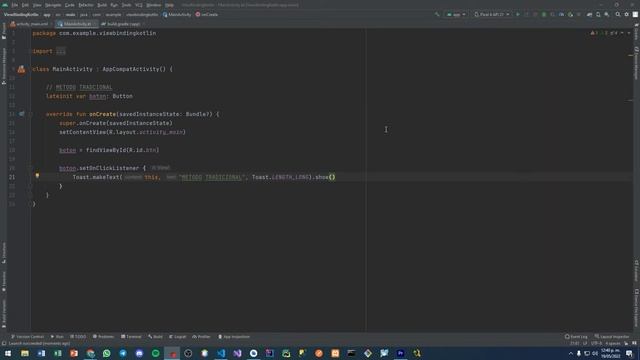This screenshot has width=640, height=360.
Task: Open the Problems tool window
Action: 103,337
